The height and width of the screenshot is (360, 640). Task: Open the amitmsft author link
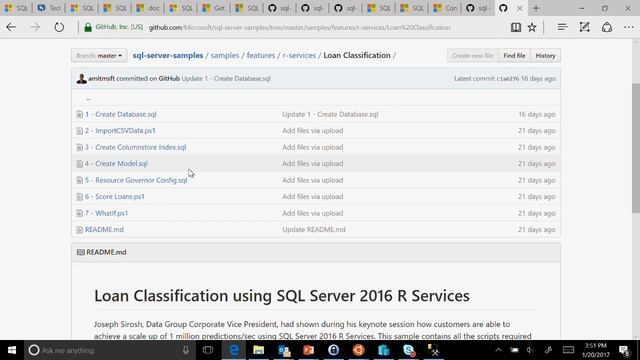pyautogui.click(x=102, y=78)
